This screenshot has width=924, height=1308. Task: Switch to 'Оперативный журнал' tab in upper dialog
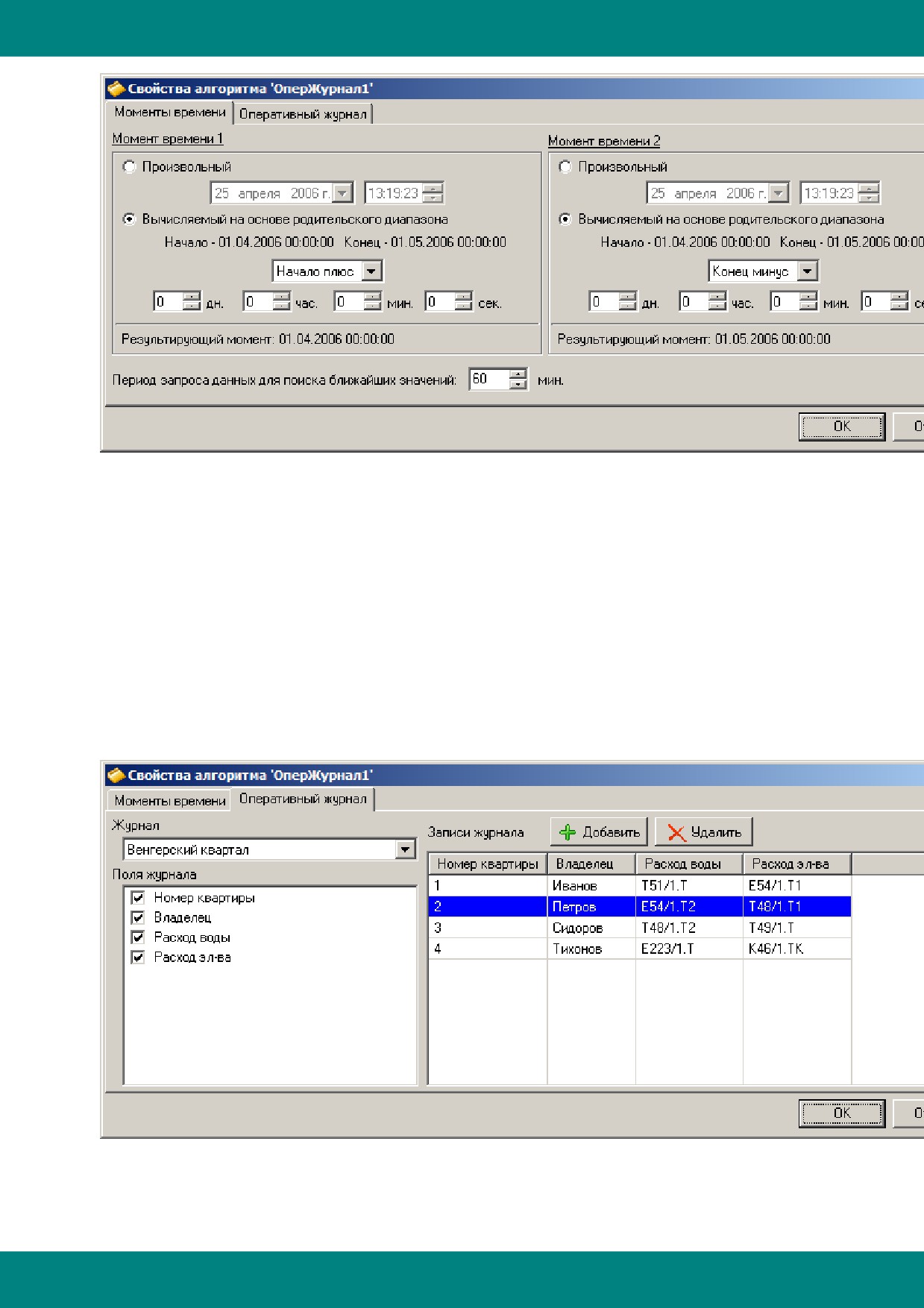[x=303, y=114]
